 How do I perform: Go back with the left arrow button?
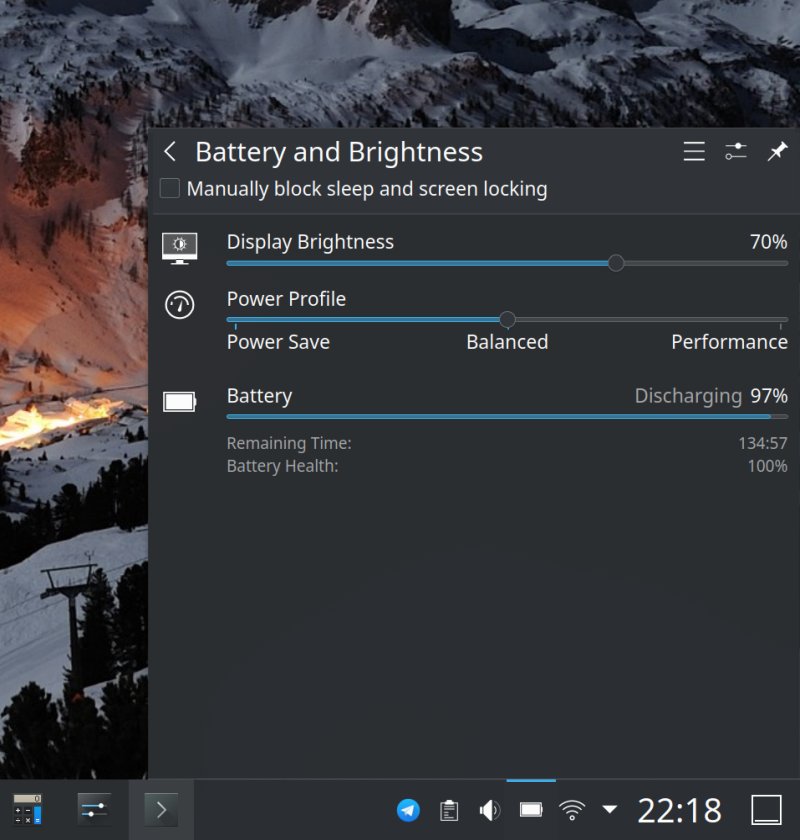(x=170, y=152)
